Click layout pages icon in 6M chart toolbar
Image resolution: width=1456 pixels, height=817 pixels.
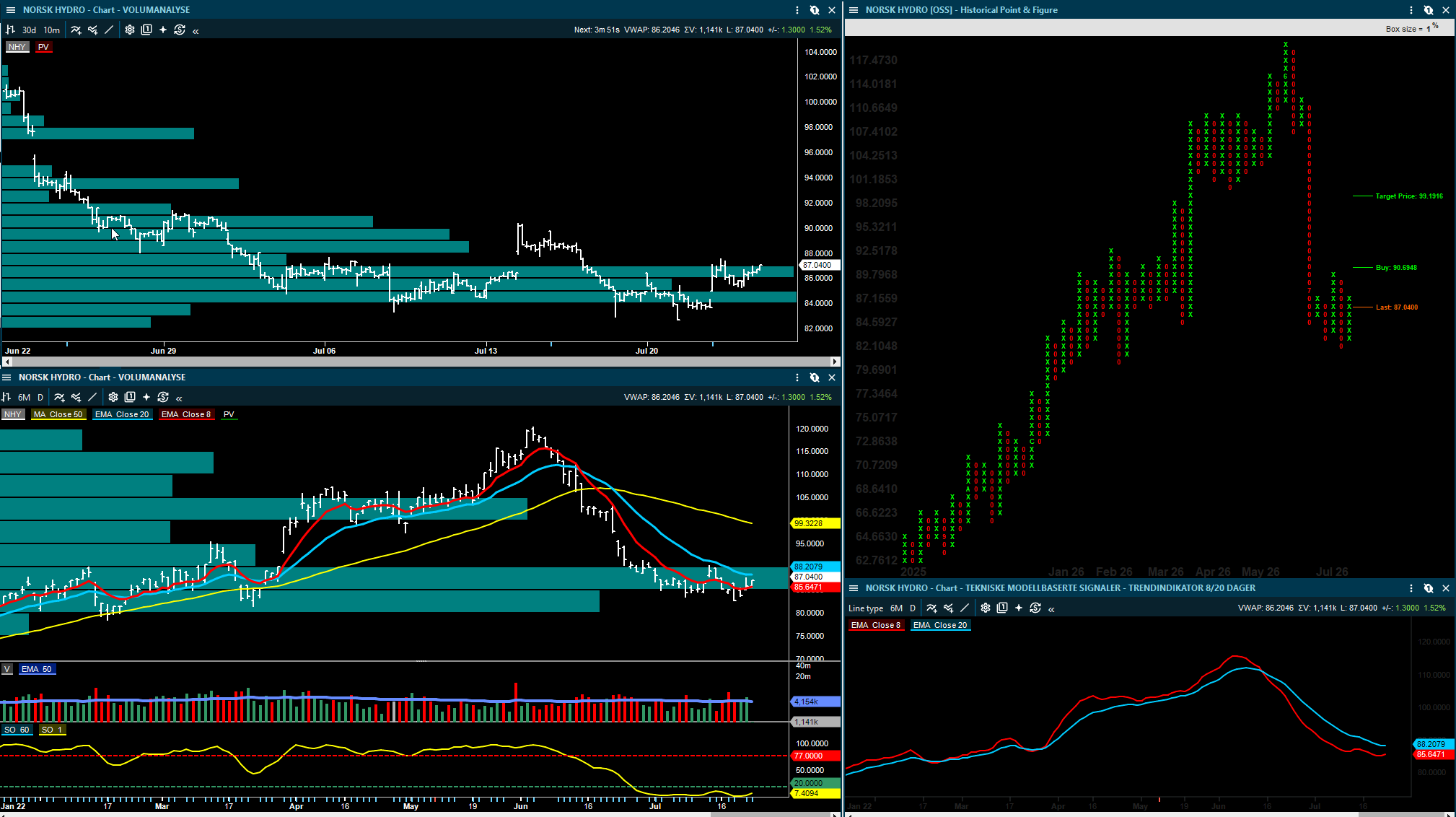(x=130, y=397)
